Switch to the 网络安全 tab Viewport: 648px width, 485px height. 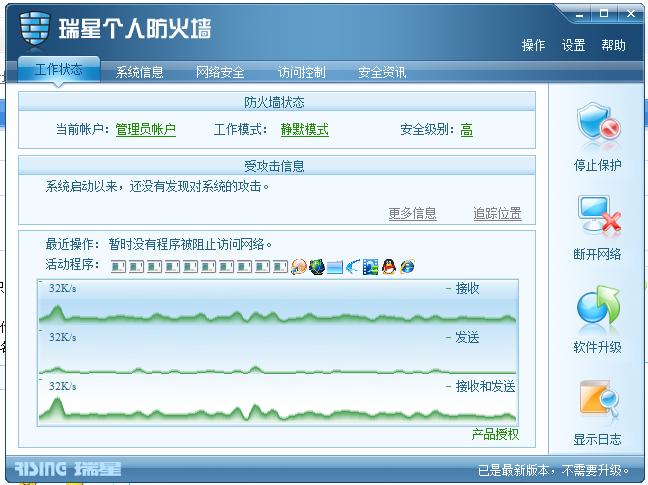220,72
